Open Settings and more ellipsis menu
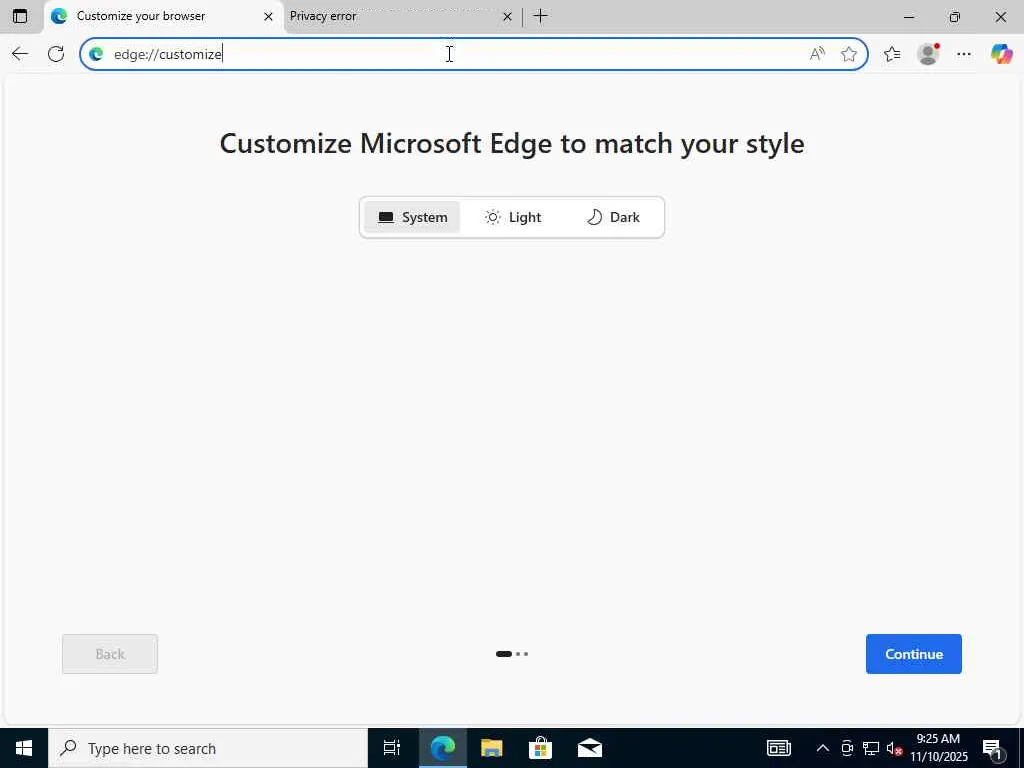Screen dimensions: 1024x768 964,54
